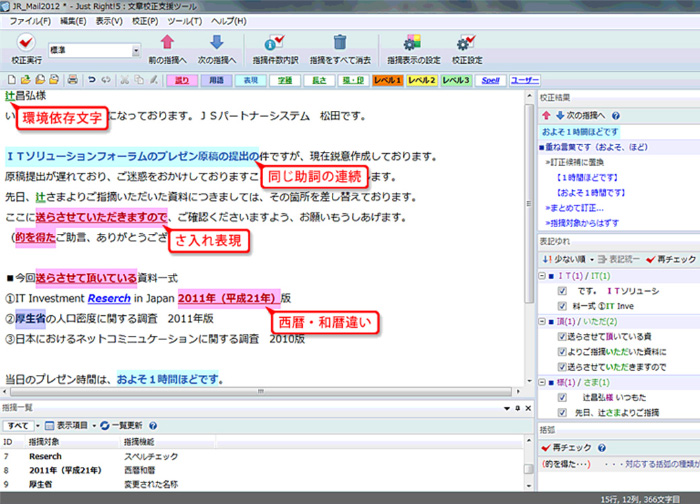Toggle the 誤り filter button
This screenshot has height=504, width=700.
pos(182,80)
